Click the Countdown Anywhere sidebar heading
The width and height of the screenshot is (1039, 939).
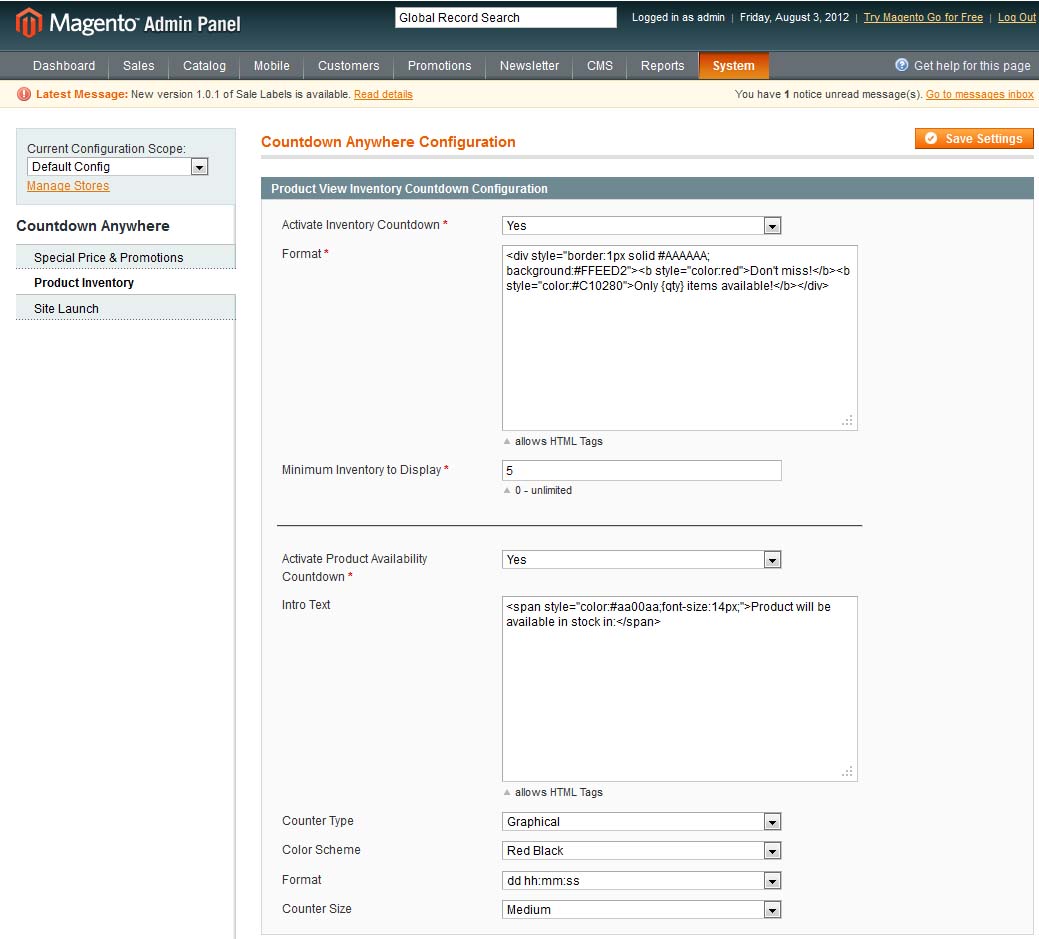click(x=93, y=226)
